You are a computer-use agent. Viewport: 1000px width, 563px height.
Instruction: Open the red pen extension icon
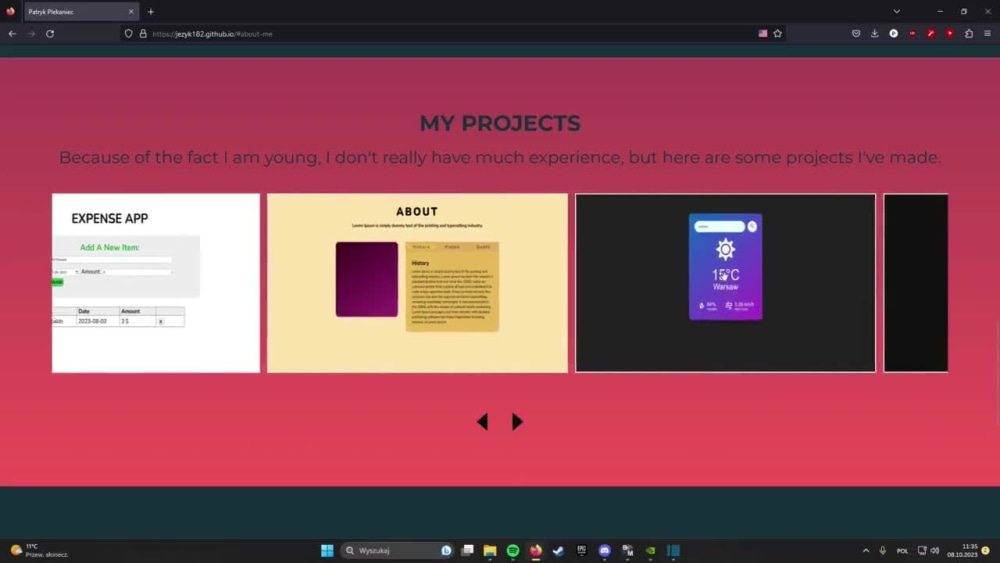pos(931,33)
